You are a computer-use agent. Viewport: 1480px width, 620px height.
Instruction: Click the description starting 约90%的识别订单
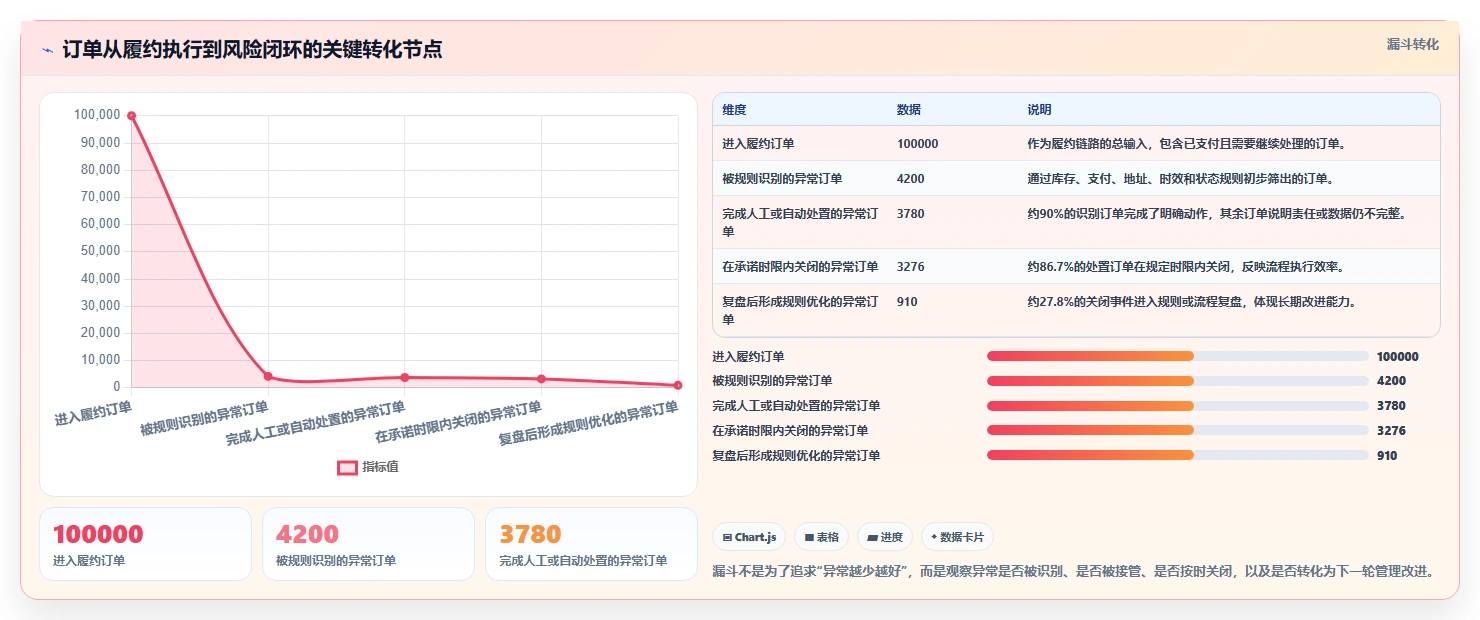pyautogui.click(x=1217, y=214)
